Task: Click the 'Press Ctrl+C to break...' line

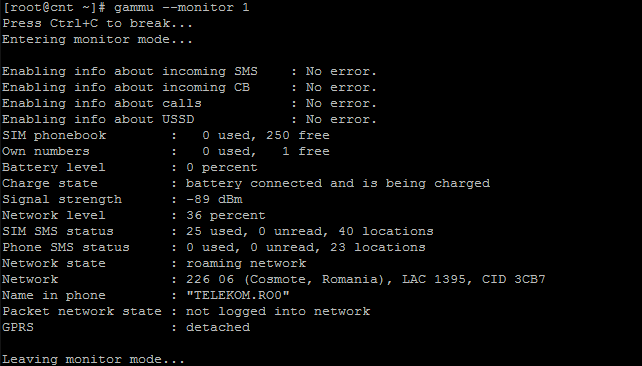Action: tap(97, 24)
